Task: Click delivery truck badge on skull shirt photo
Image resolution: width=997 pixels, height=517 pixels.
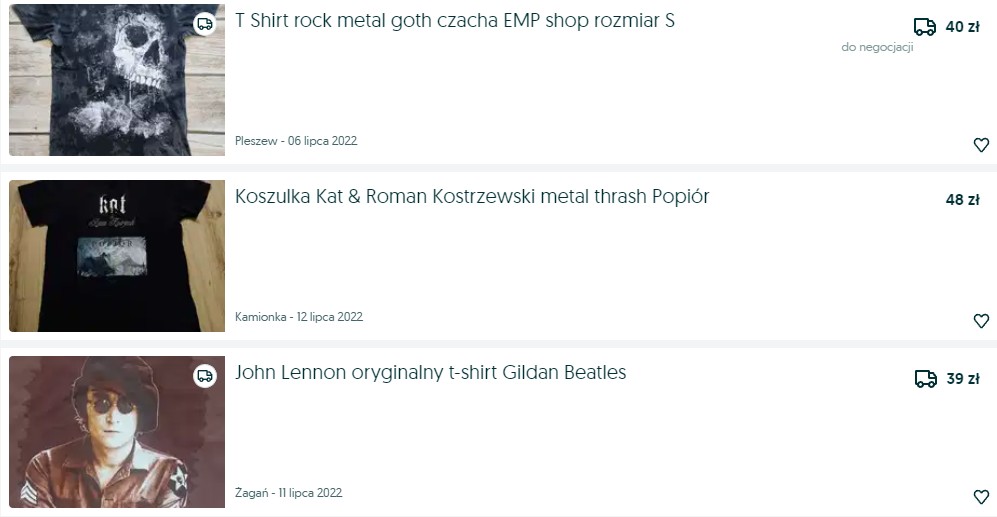Action: tap(205, 24)
